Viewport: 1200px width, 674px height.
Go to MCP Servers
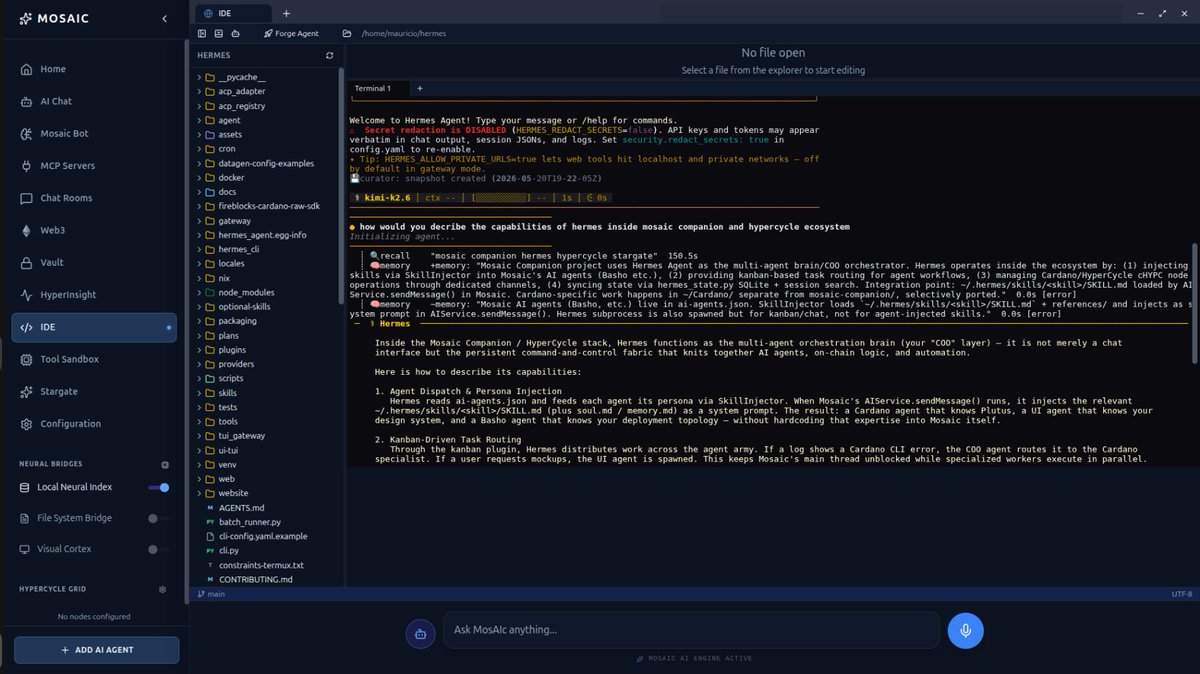click(94, 166)
